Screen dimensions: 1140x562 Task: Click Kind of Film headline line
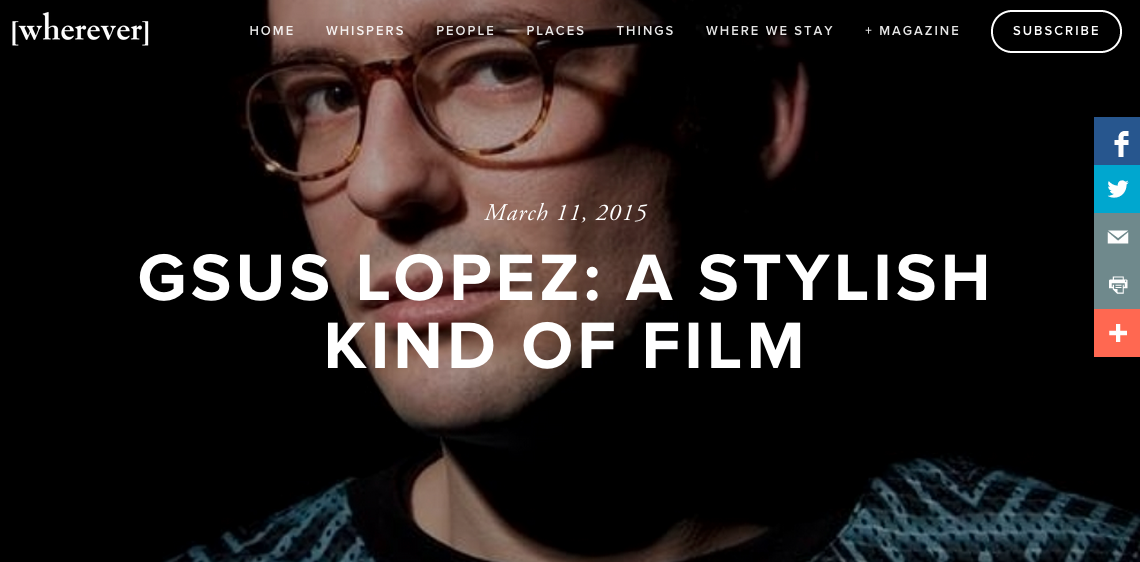pos(565,345)
